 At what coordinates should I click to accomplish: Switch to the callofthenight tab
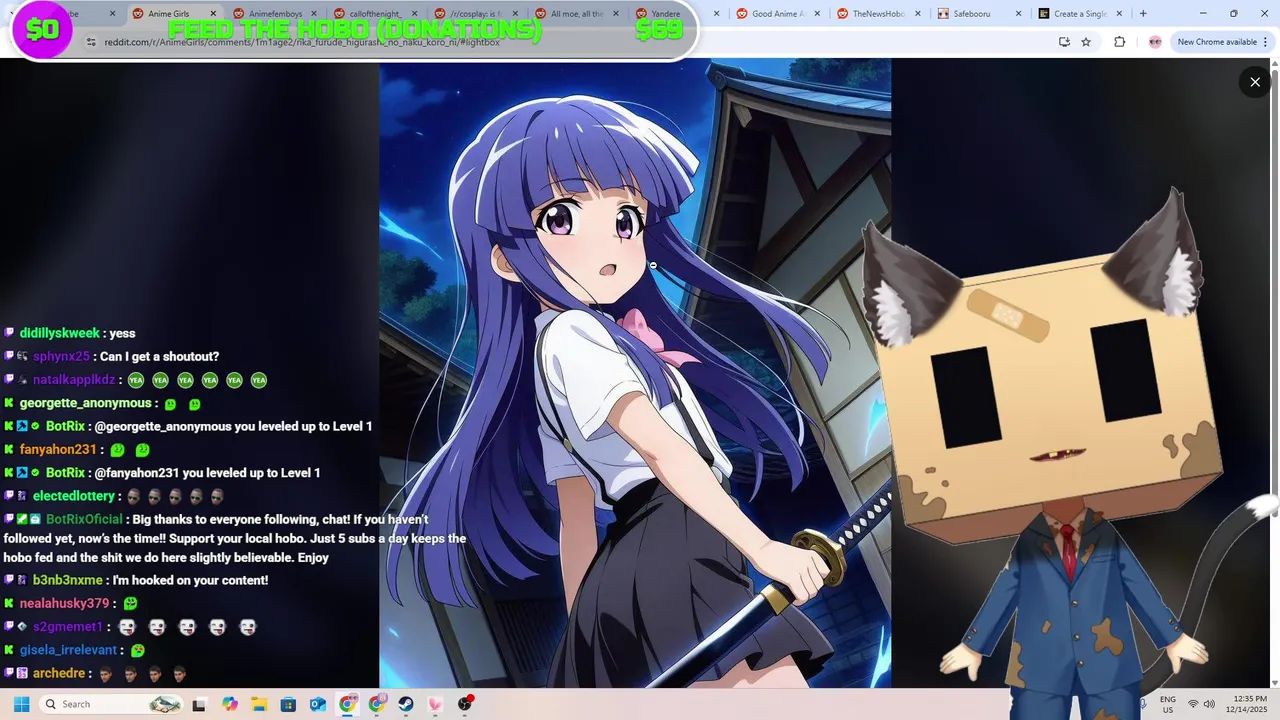click(375, 14)
